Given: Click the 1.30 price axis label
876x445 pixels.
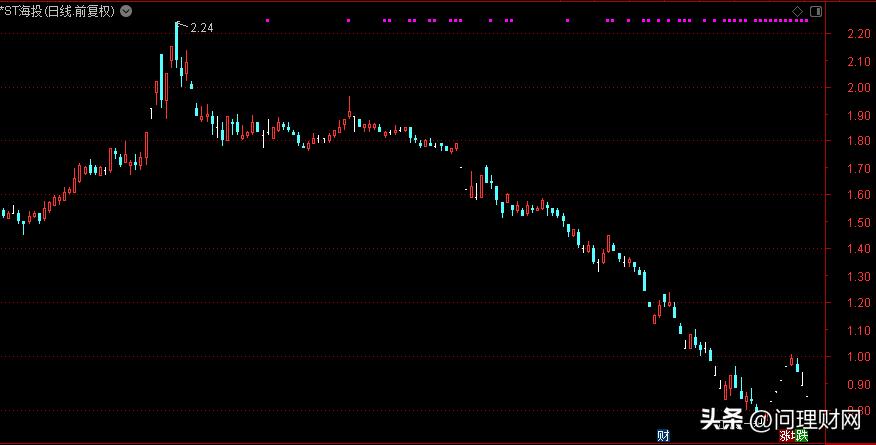Looking at the screenshot, I should [x=859, y=276].
